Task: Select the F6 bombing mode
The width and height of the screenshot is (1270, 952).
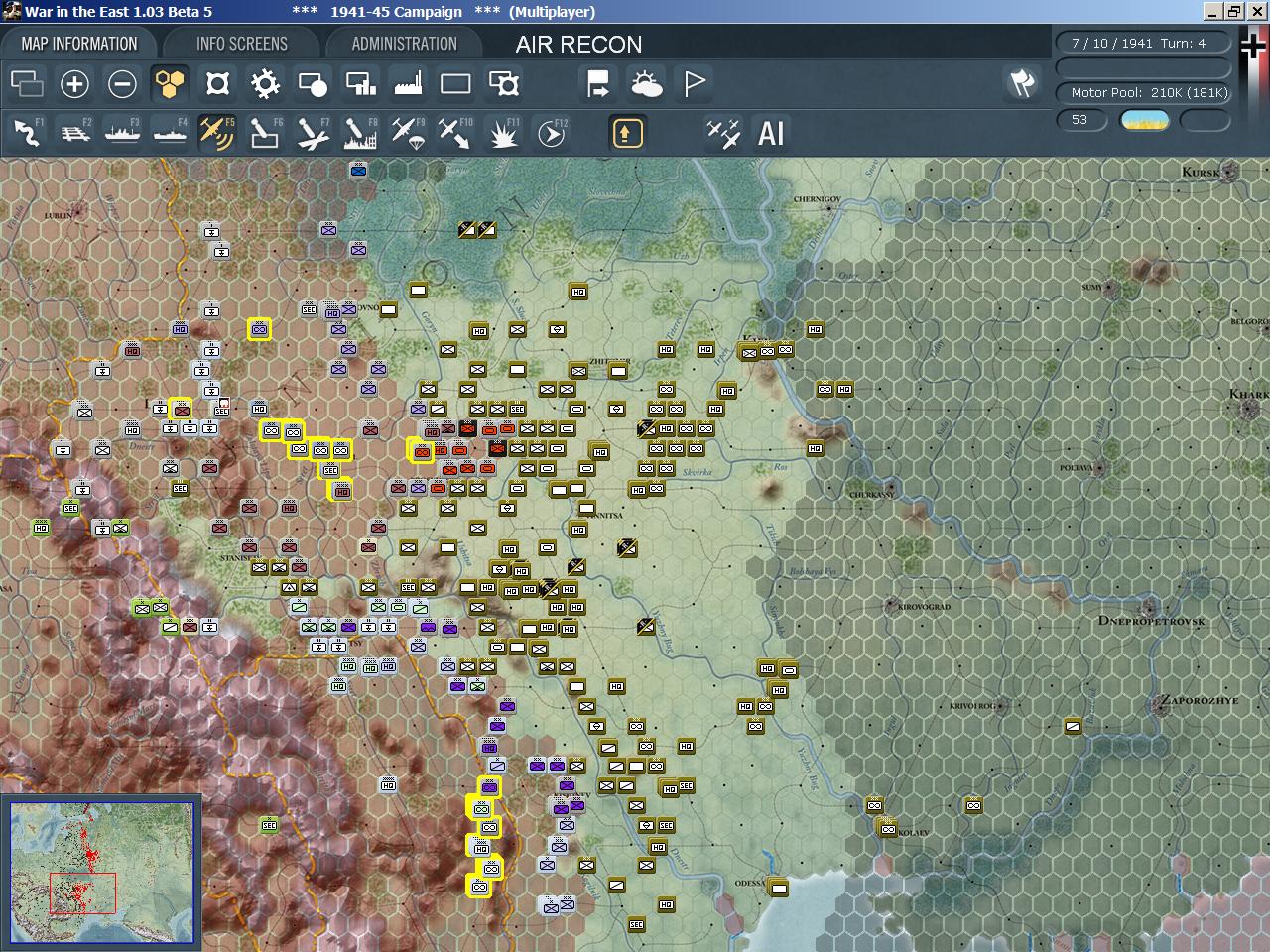Action: tap(265, 133)
